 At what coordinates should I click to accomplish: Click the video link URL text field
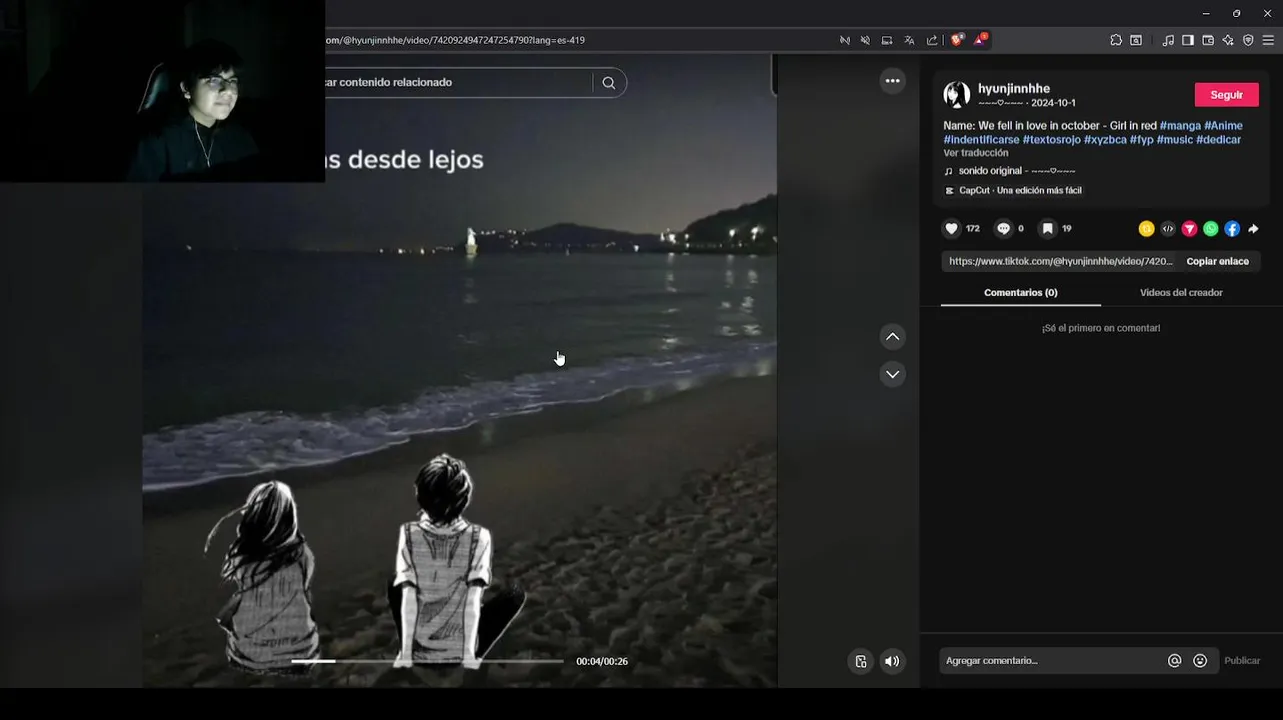pyautogui.click(x=1061, y=261)
